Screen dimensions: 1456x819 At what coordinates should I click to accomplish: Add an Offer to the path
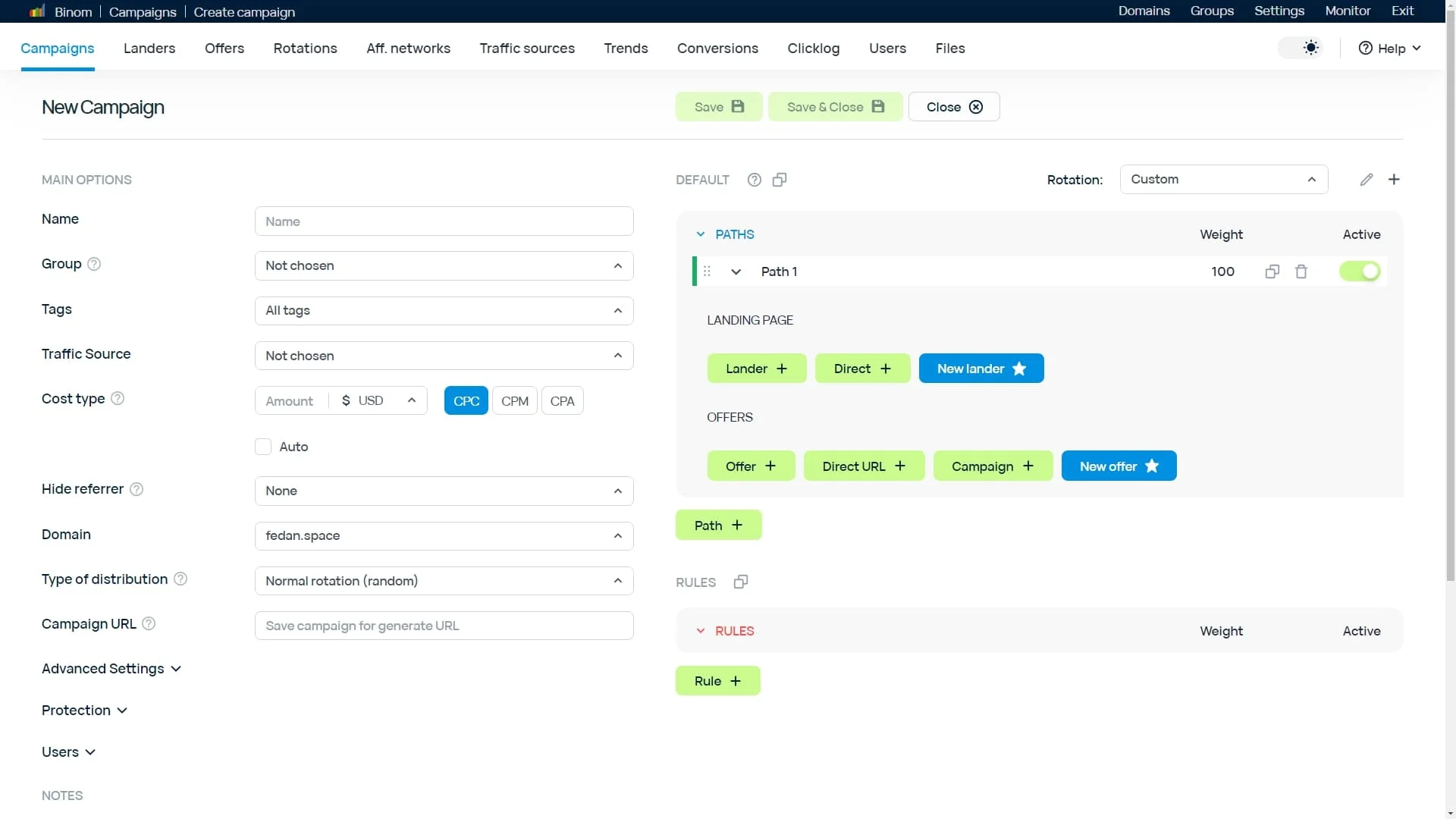tap(751, 466)
